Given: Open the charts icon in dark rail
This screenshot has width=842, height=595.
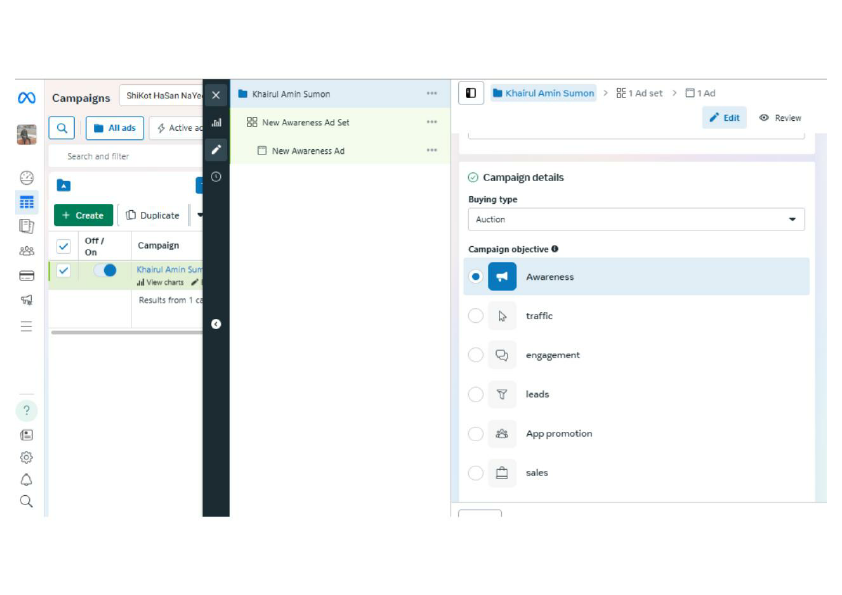Looking at the screenshot, I should [216, 122].
